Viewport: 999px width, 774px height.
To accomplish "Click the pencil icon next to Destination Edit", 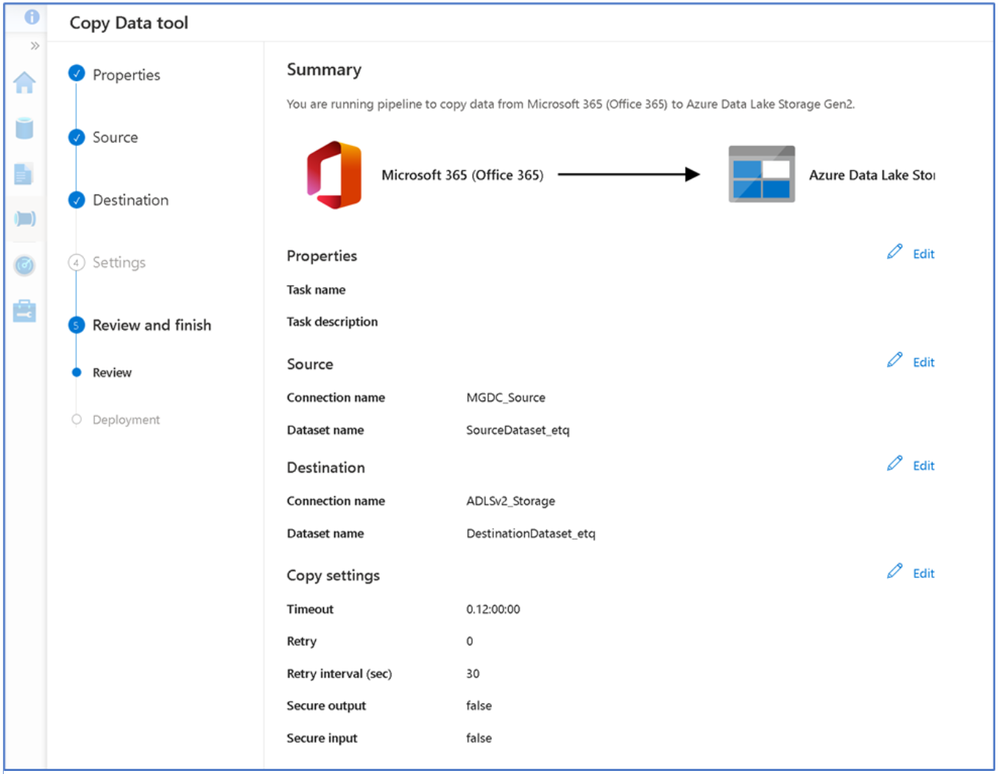I will 895,463.
